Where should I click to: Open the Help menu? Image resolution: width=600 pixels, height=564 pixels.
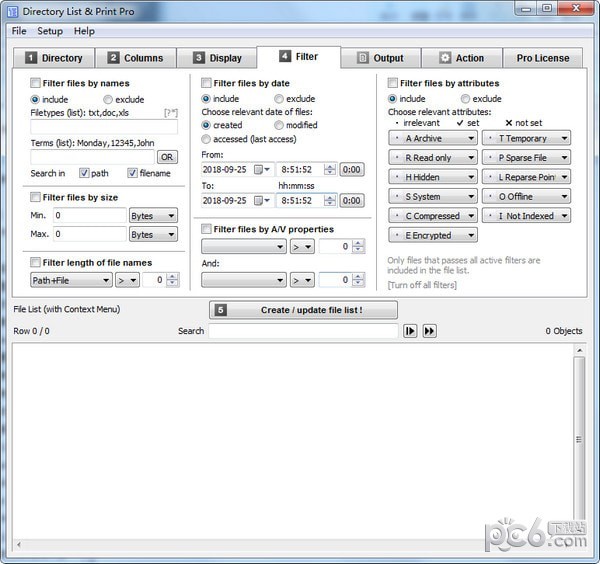(x=84, y=31)
